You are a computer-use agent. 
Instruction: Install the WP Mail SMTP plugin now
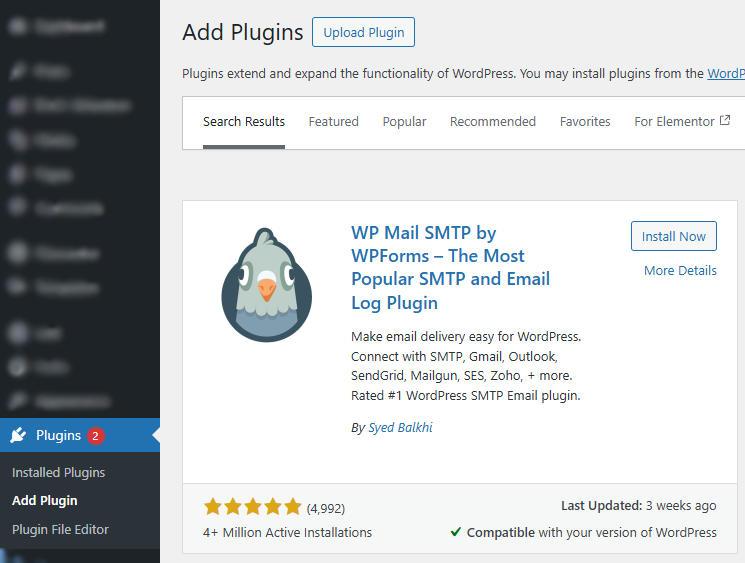(673, 237)
